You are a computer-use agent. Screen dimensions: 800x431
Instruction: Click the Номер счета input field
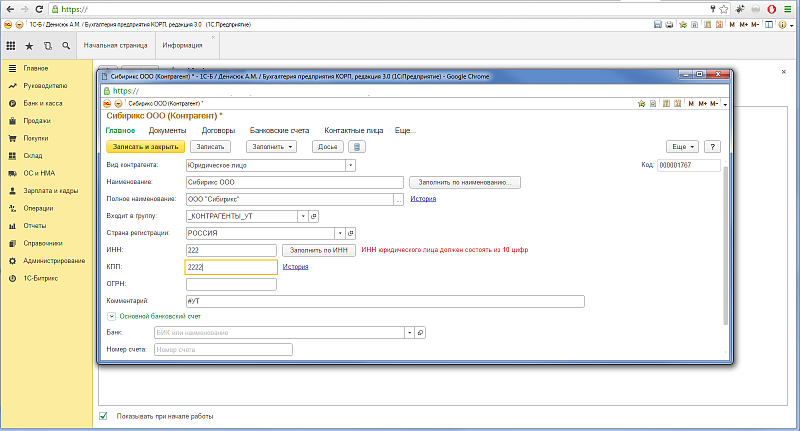223,349
